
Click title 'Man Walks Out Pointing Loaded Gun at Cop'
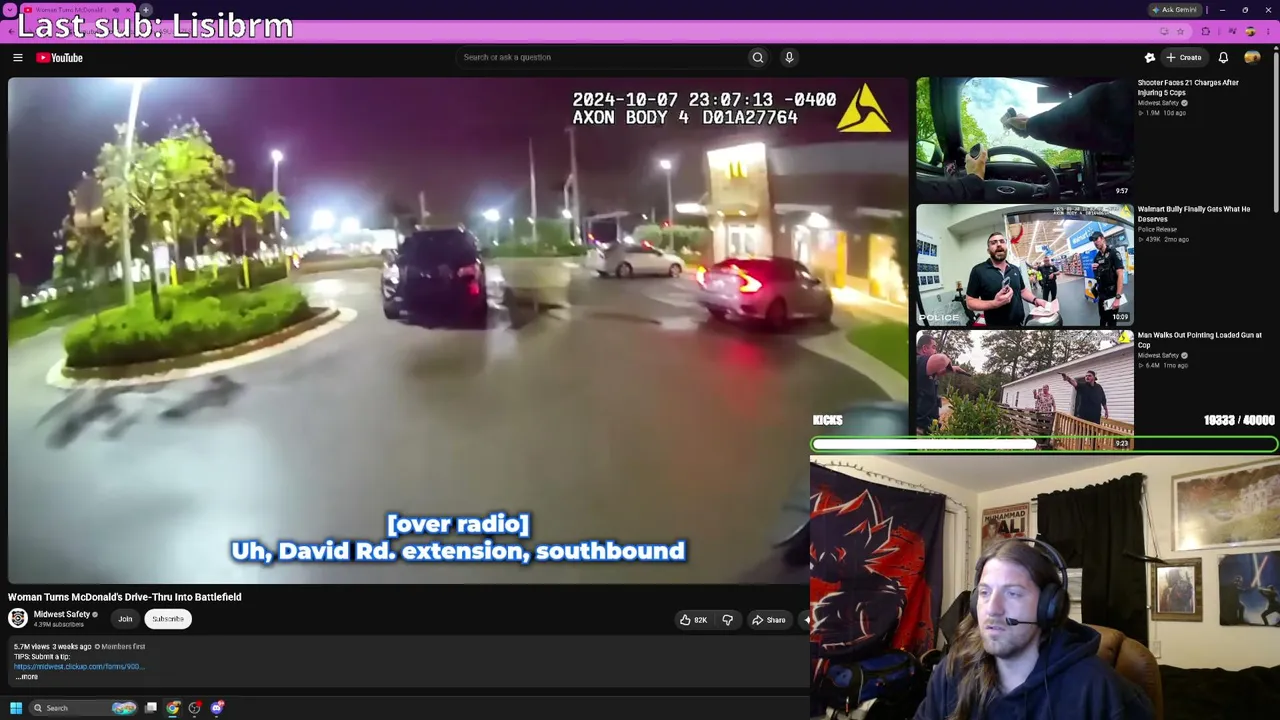click(x=1200, y=340)
